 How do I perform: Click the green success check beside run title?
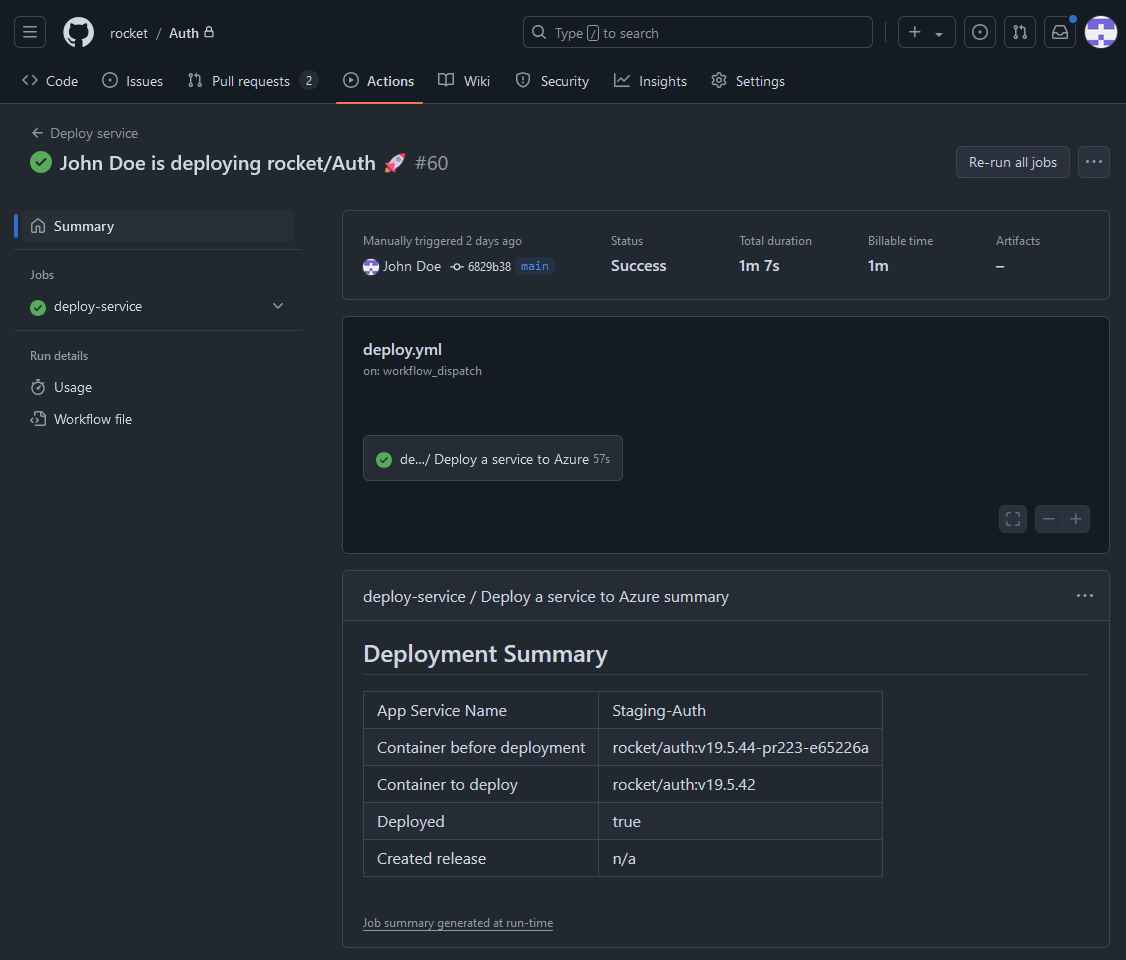click(x=41, y=163)
